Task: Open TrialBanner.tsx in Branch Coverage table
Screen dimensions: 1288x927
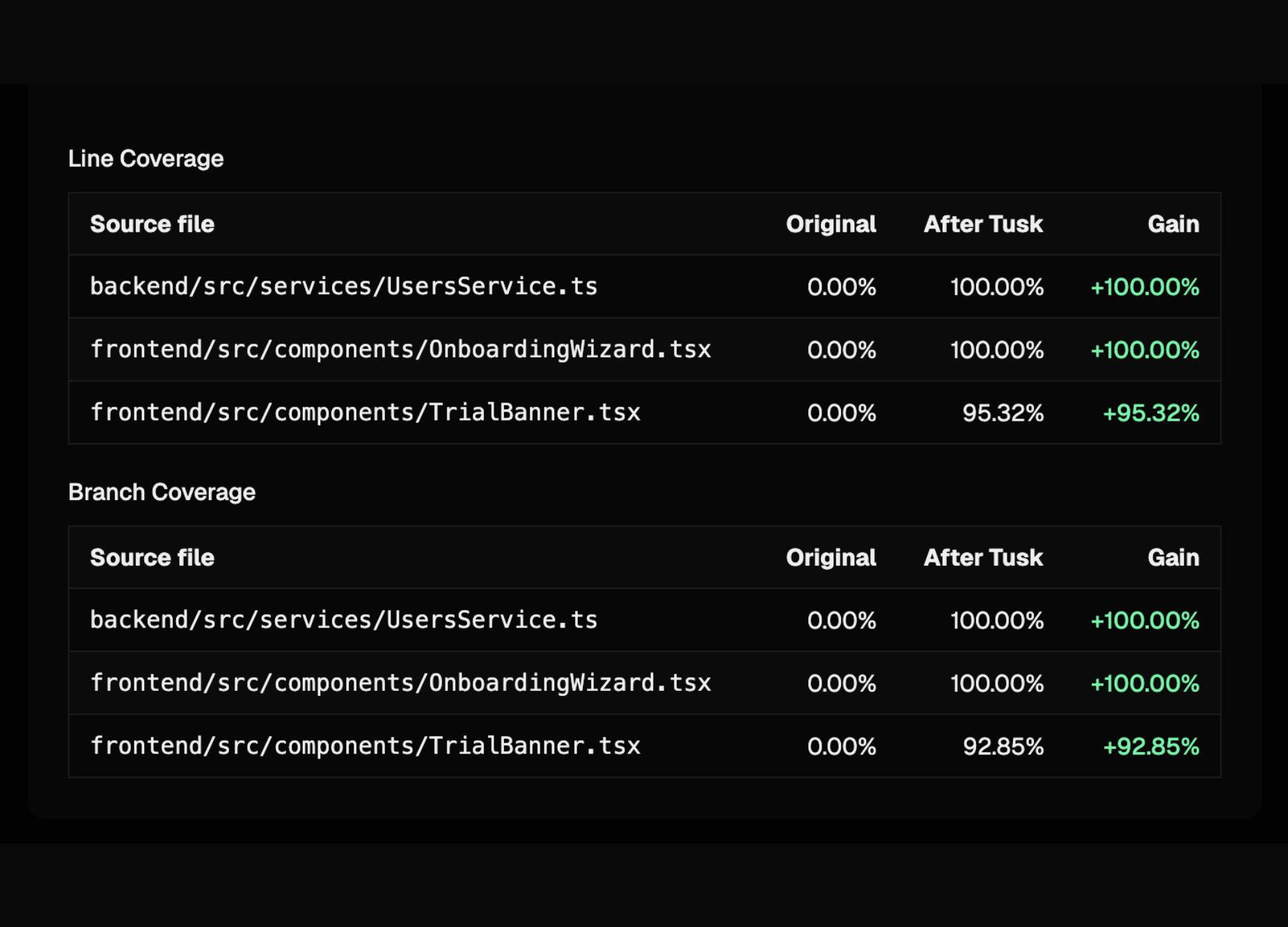Action: (365, 746)
